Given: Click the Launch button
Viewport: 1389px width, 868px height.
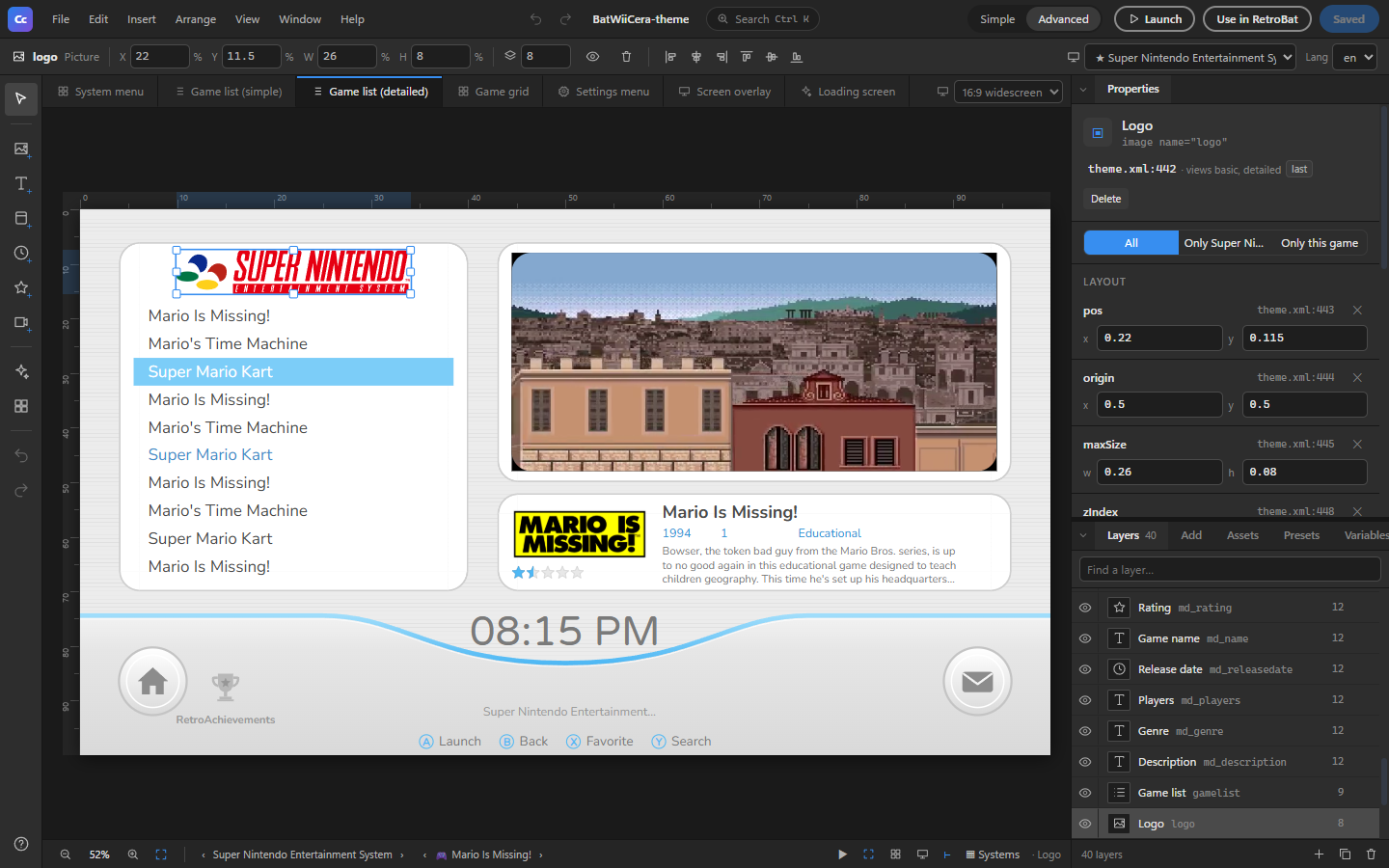Looking at the screenshot, I should point(1155,19).
